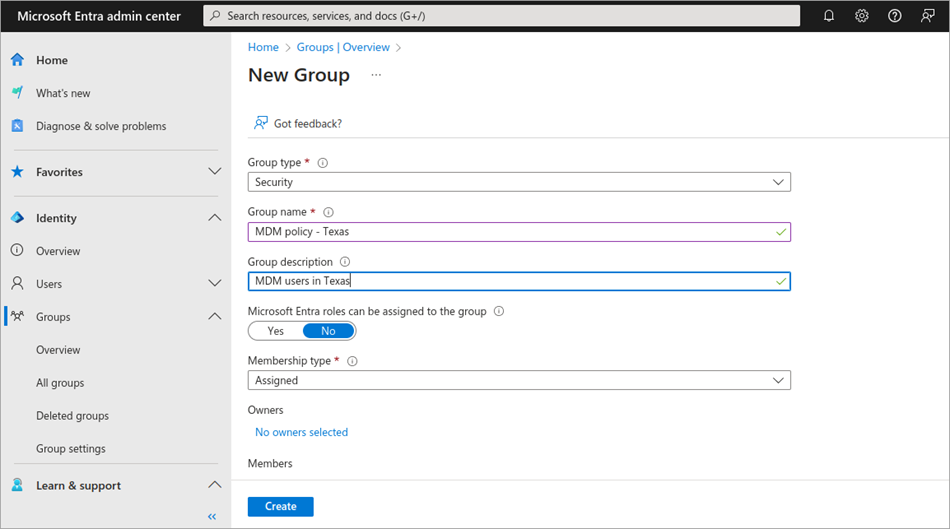Collapse the sidebar with double chevron
The width and height of the screenshot is (950, 529).
212,516
